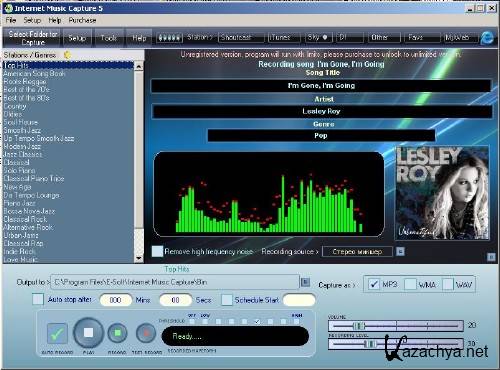The image size is (500, 370).
Task: Click small square icon right of recording source
Action: click(400, 251)
